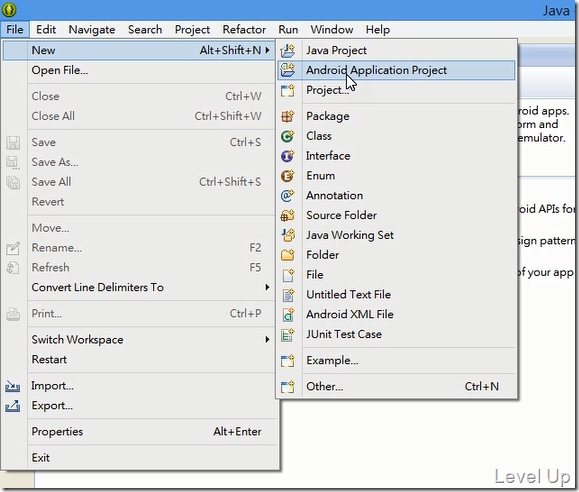Open the Window menu

pos(332,30)
